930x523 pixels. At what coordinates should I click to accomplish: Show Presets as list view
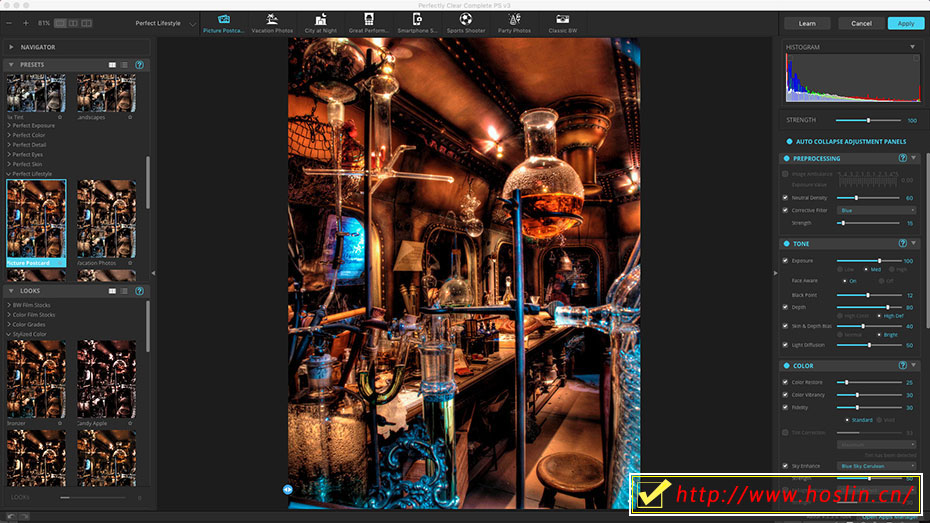[x=124, y=65]
